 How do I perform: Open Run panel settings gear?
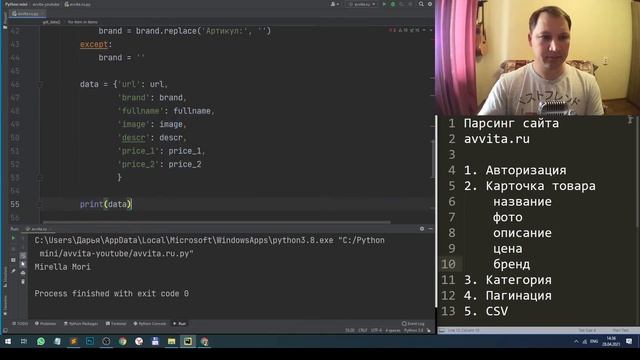pos(422,229)
